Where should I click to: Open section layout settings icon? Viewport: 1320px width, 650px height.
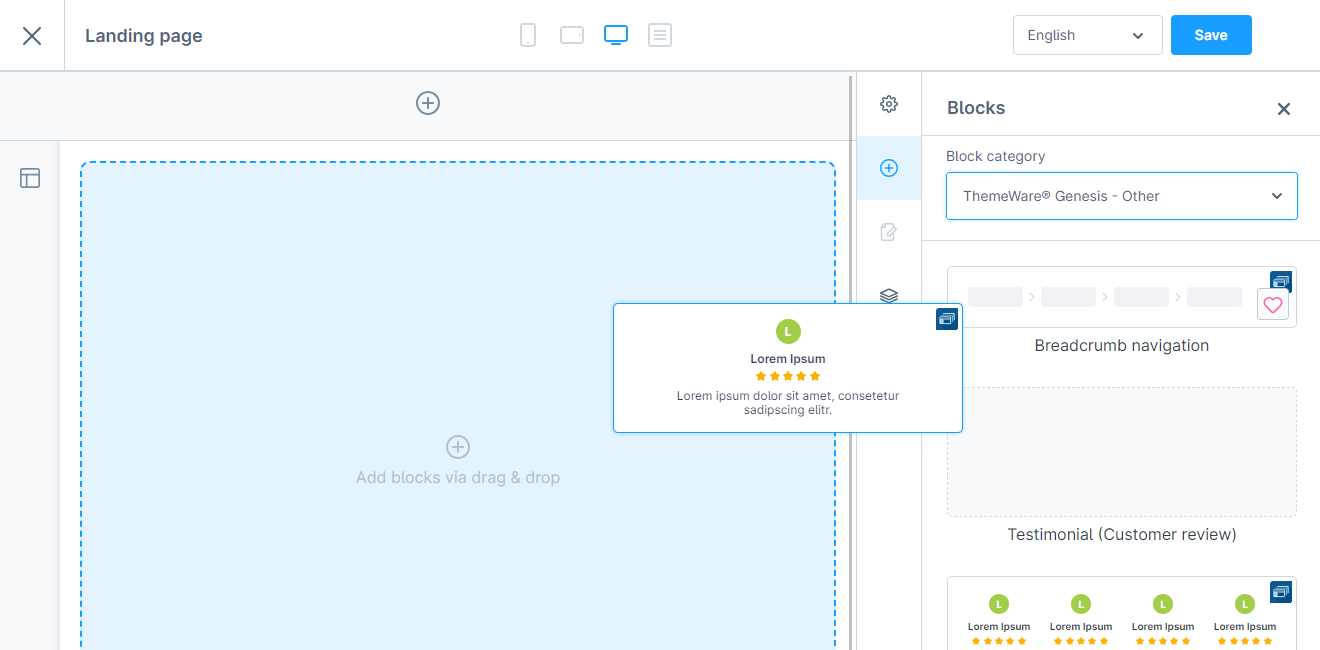30,178
